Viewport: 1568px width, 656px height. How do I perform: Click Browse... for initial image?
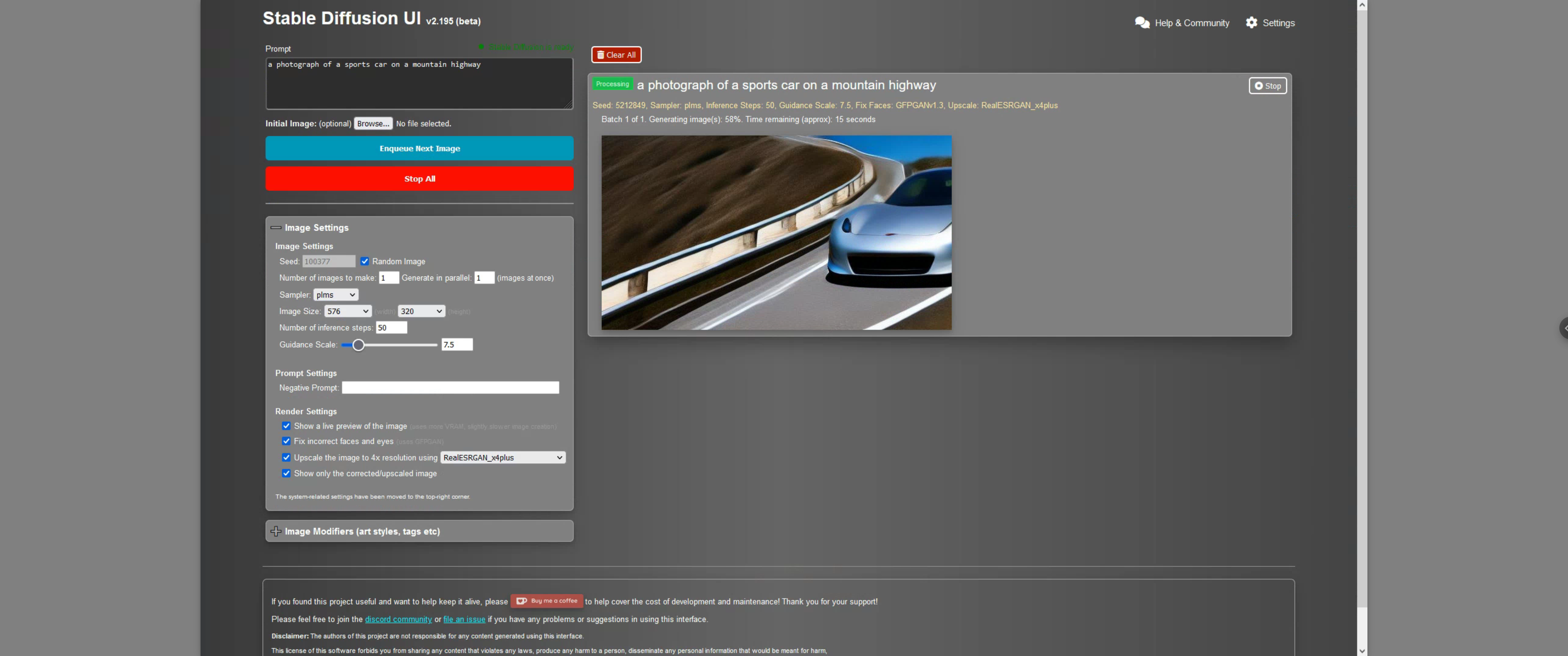373,123
